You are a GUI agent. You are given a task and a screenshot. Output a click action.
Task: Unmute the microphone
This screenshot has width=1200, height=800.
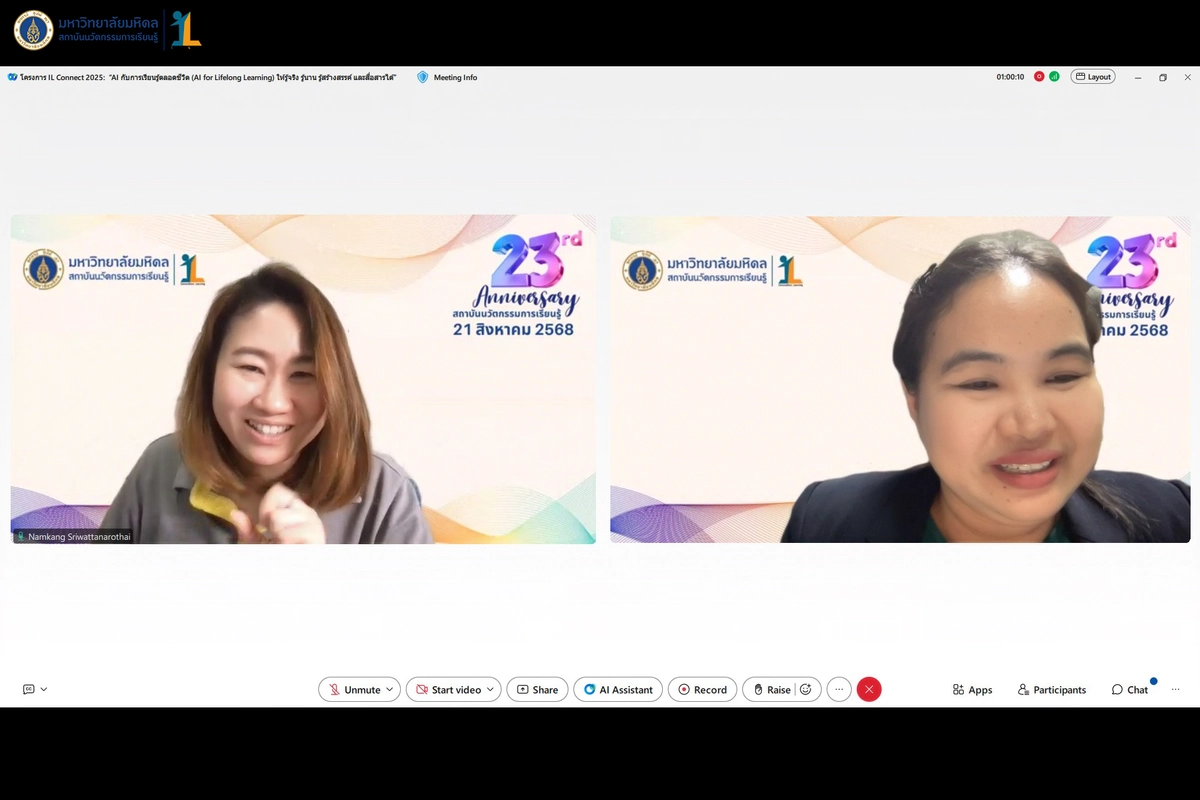[x=354, y=689]
